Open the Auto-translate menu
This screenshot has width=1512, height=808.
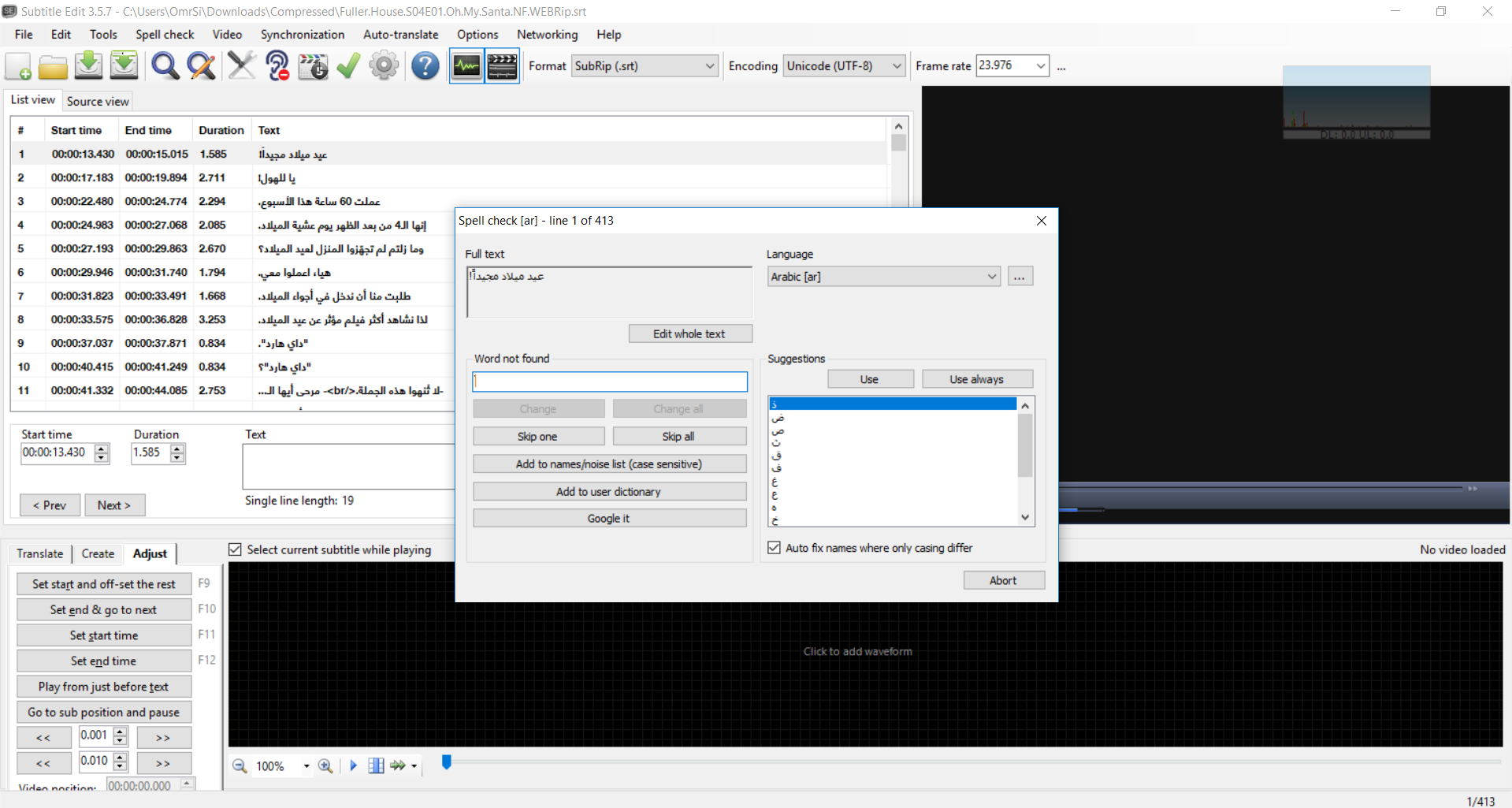401,35
